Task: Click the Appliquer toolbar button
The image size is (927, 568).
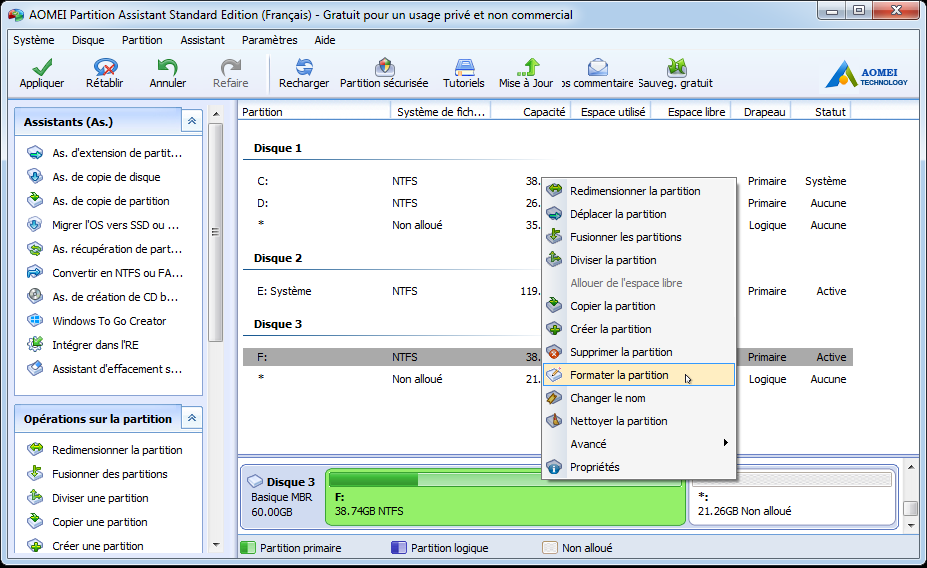Action: click(42, 74)
